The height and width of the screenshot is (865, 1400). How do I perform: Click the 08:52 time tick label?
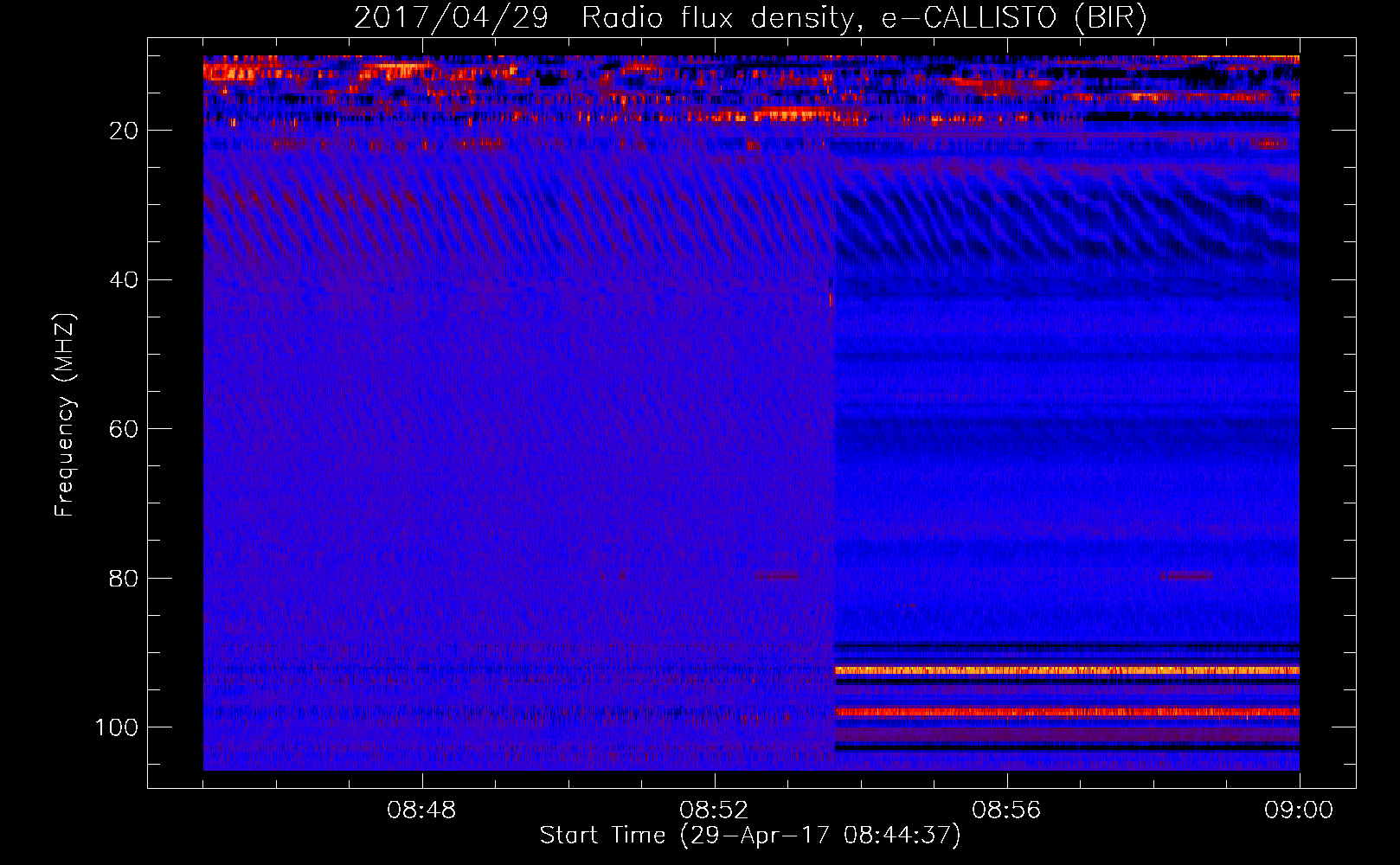(714, 811)
